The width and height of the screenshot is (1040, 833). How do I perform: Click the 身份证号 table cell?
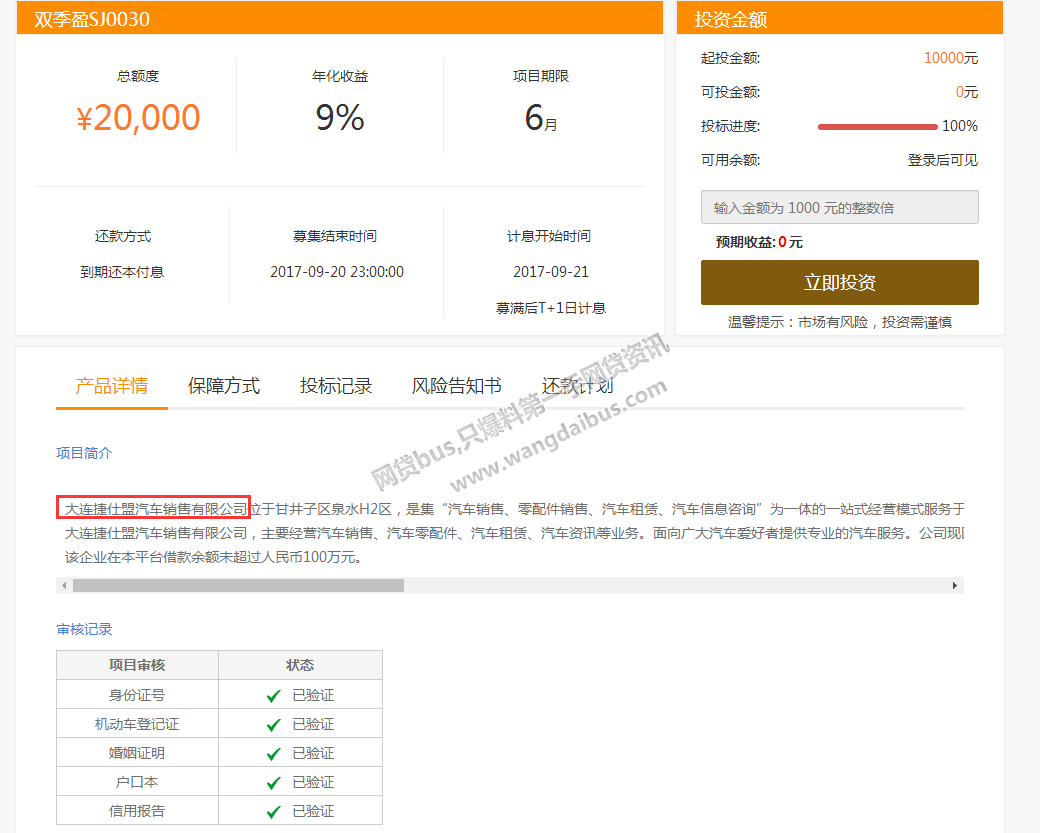137,695
